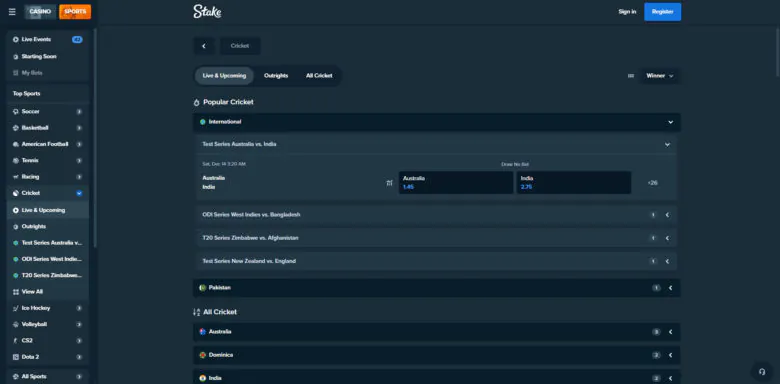The height and width of the screenshot is (384, 780).
Task: Click the sidebar scrollbar
Action: (x=95, y=139)
